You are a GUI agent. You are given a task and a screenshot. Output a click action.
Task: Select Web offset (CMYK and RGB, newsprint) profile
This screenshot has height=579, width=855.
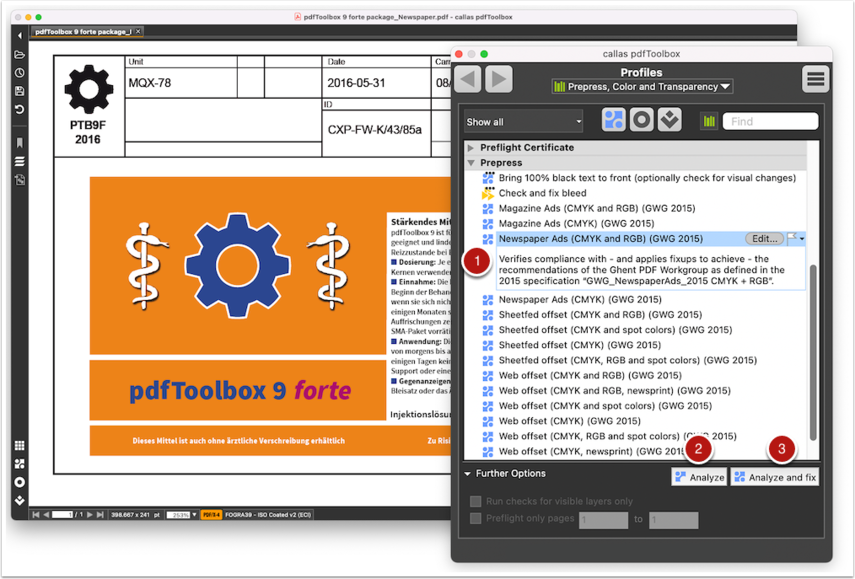point(615,391)
